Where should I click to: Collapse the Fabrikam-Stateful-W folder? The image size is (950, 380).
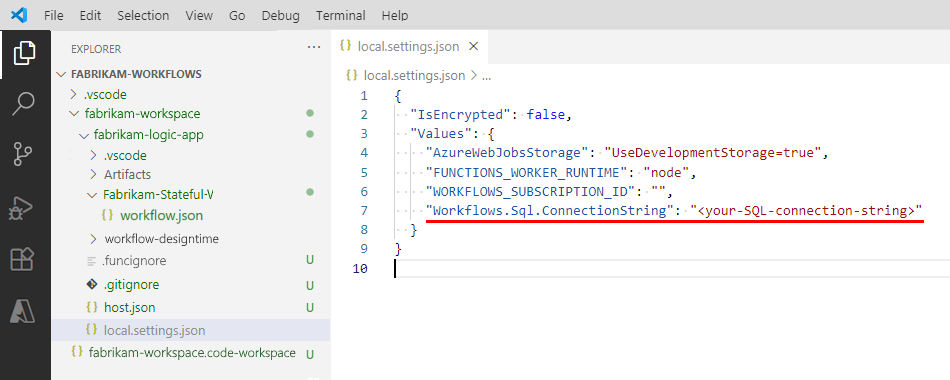[x=92, y=195]
